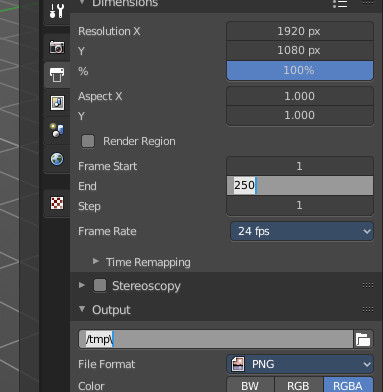
Task: Open the Active Tool and Workspace settings tab
Action: coord(57,11)
